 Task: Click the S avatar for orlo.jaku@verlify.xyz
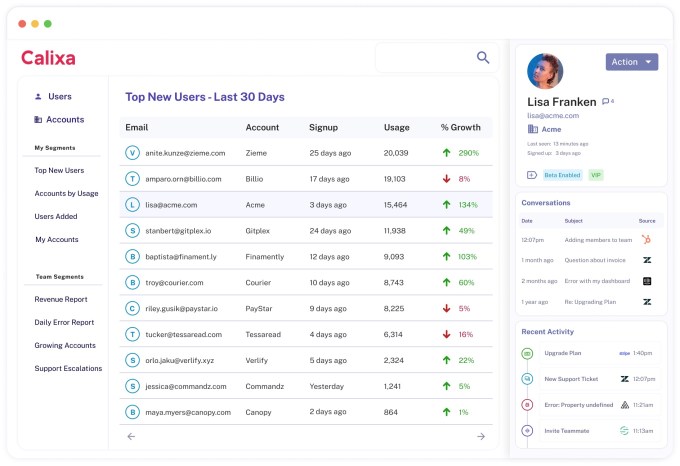click(x=132, y=360)
